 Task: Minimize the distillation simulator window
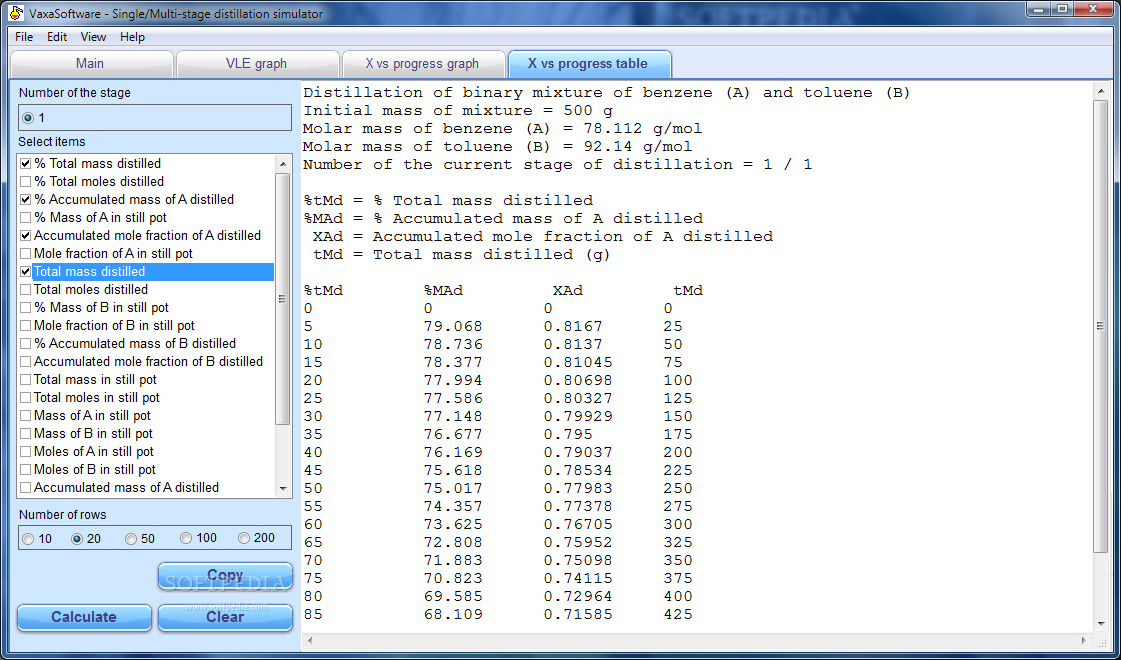pyautogui.click(x=1040, y=9)
